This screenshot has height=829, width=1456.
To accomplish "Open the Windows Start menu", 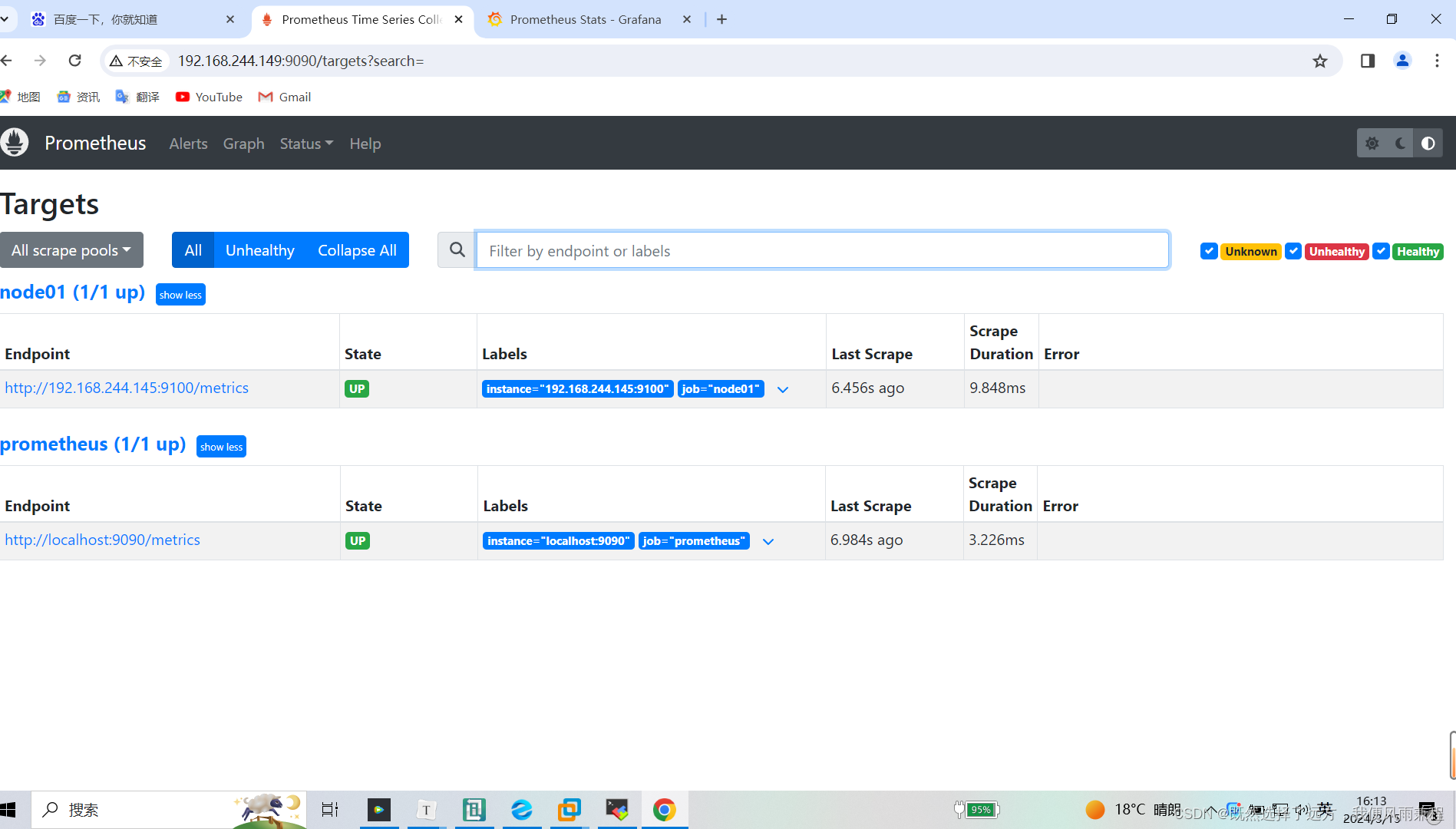I will coord(9,810).
